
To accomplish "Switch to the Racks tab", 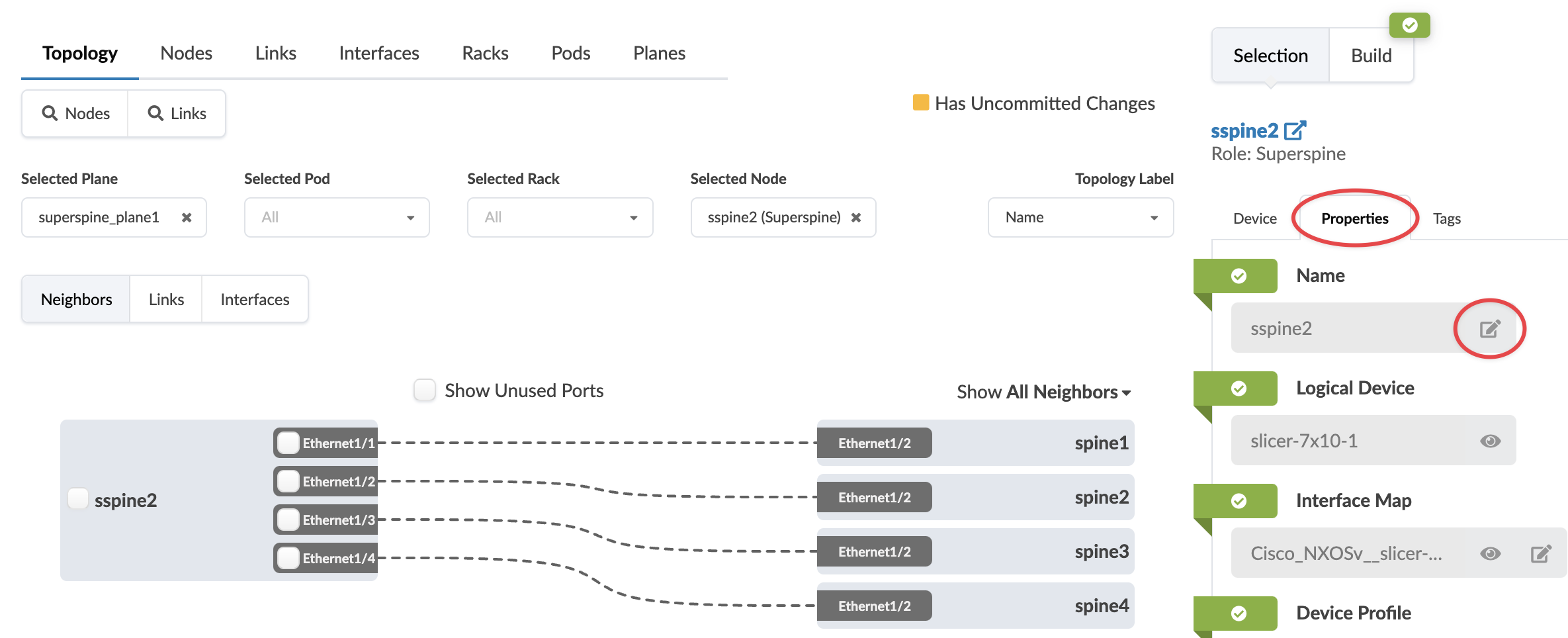I will 485,53.
